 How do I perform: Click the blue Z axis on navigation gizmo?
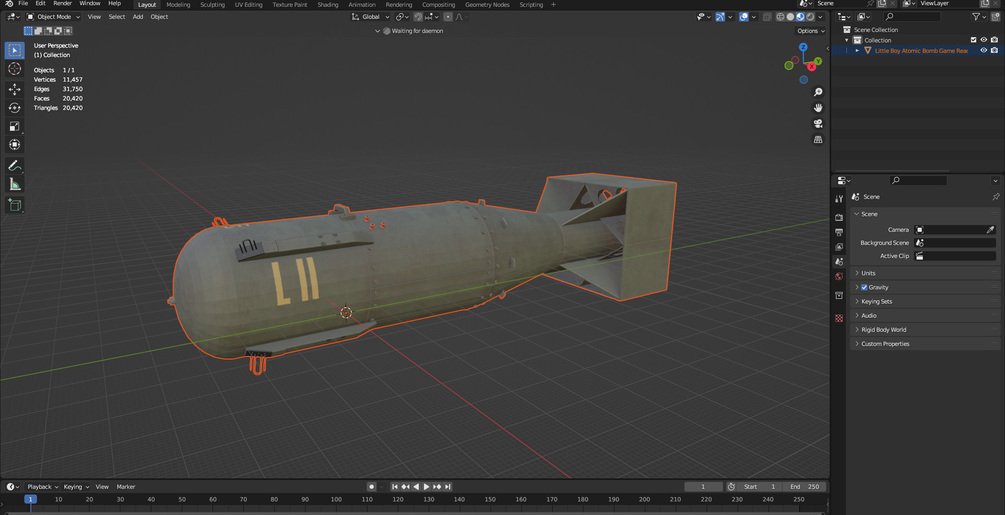coord(803,47)
